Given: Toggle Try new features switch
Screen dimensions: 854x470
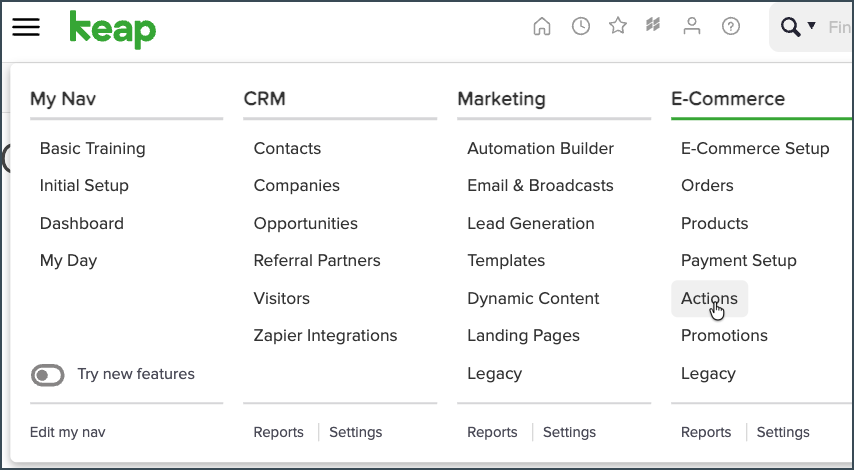Looking at the screenshot, I should (x=48, y=375).
